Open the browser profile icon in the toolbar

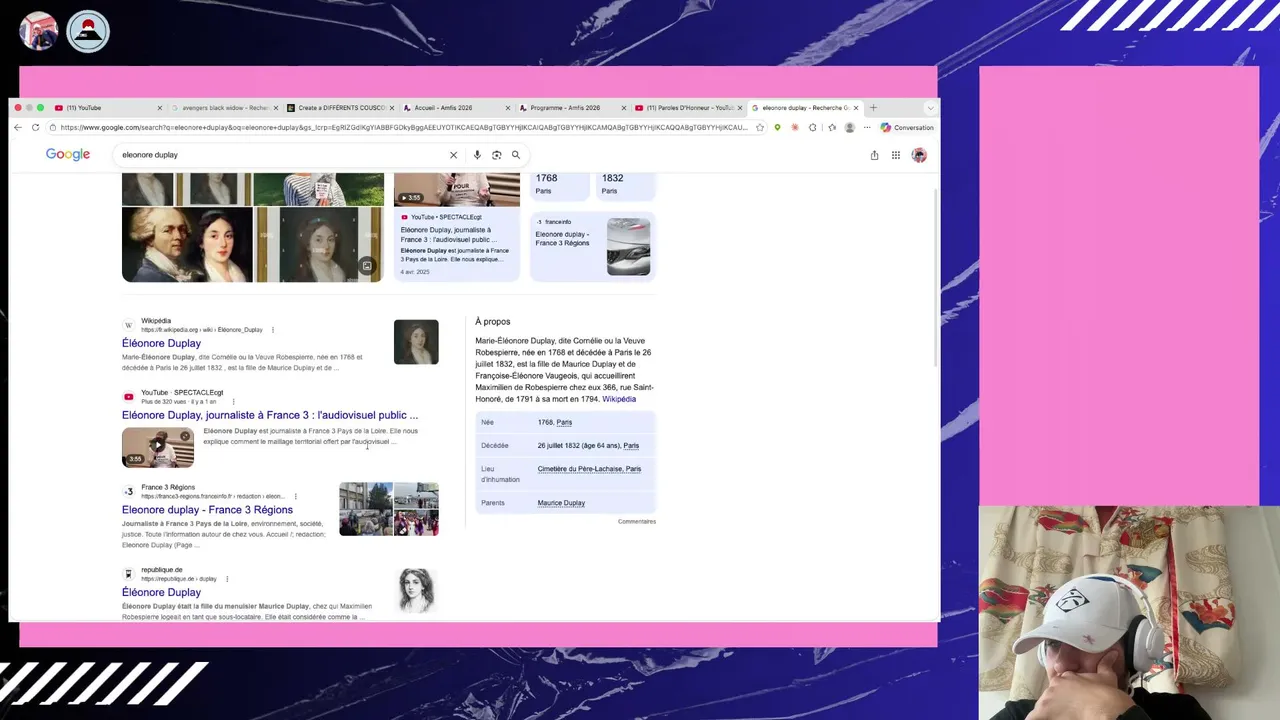(850, 127)
